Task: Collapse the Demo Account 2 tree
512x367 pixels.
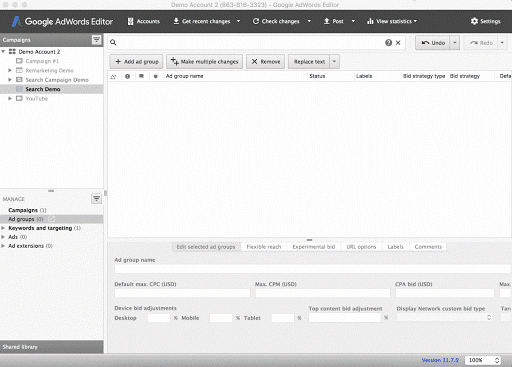Action: click(x=3, y=52)
